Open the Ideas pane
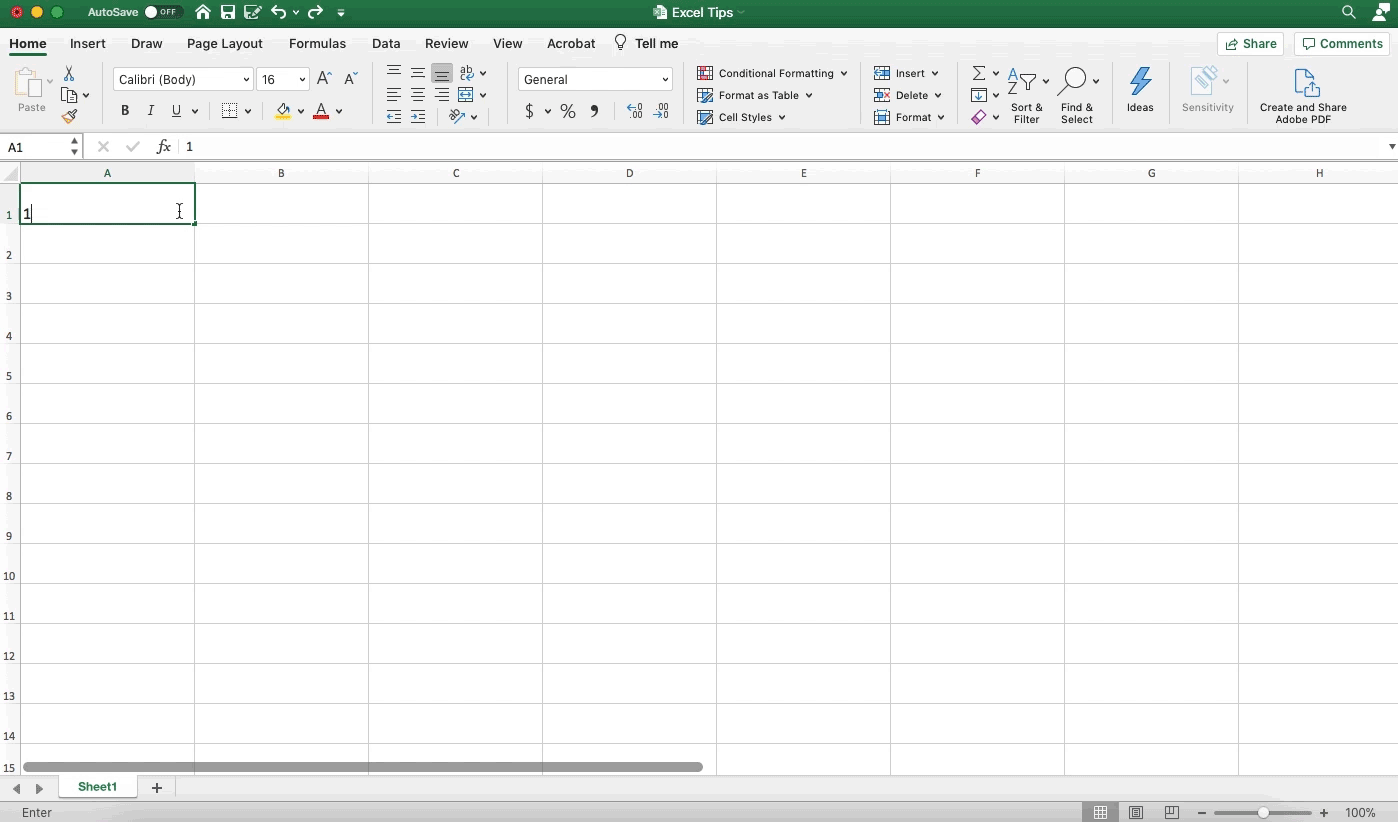 (1140, 90)
